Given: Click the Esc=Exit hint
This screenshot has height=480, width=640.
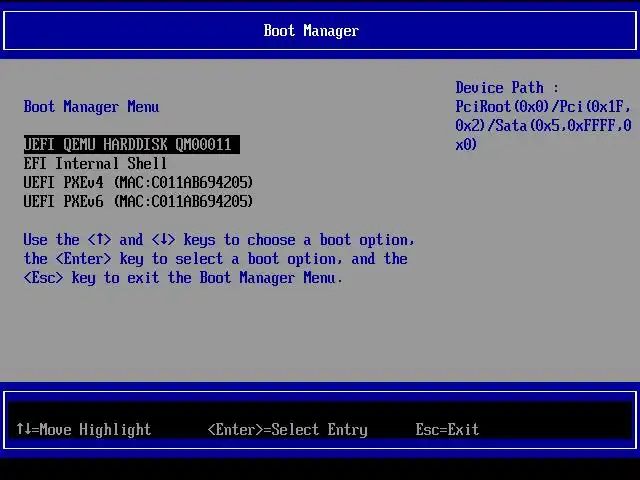Looking at the screenshot, I should click(x=447, y=429).
